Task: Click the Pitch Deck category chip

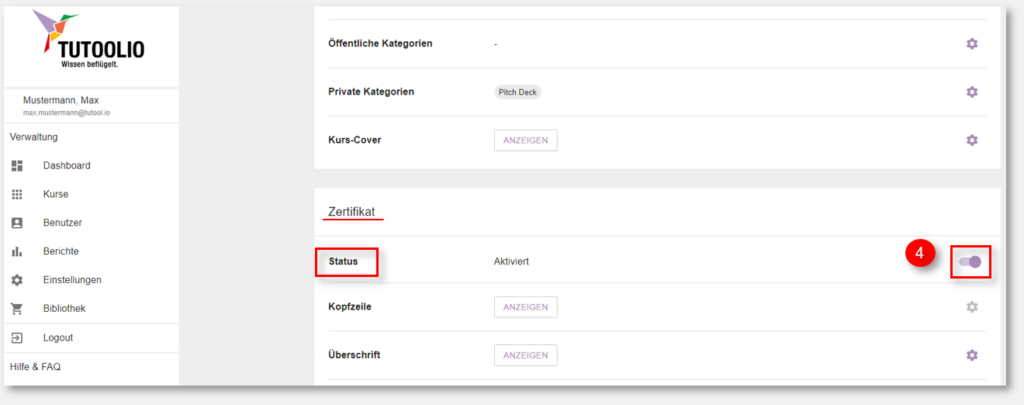Action: (x=518, y=92)
